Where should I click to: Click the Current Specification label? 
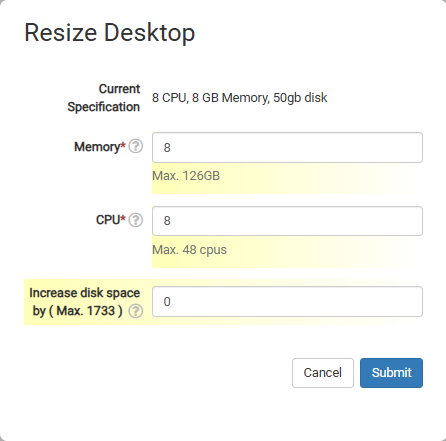pyautogui.click(x=104, y=98)
